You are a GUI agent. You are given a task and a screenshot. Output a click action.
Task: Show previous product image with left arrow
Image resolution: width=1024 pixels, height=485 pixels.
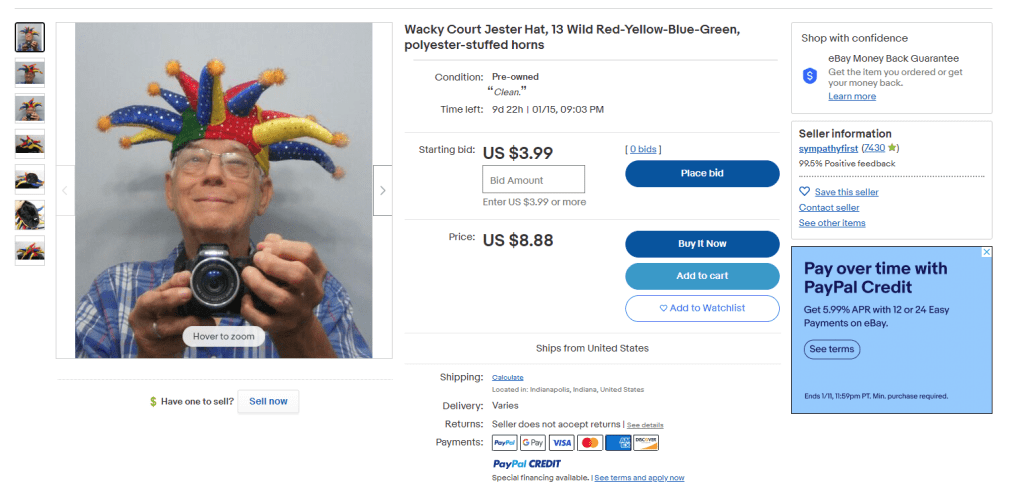(x=65, y=190)
